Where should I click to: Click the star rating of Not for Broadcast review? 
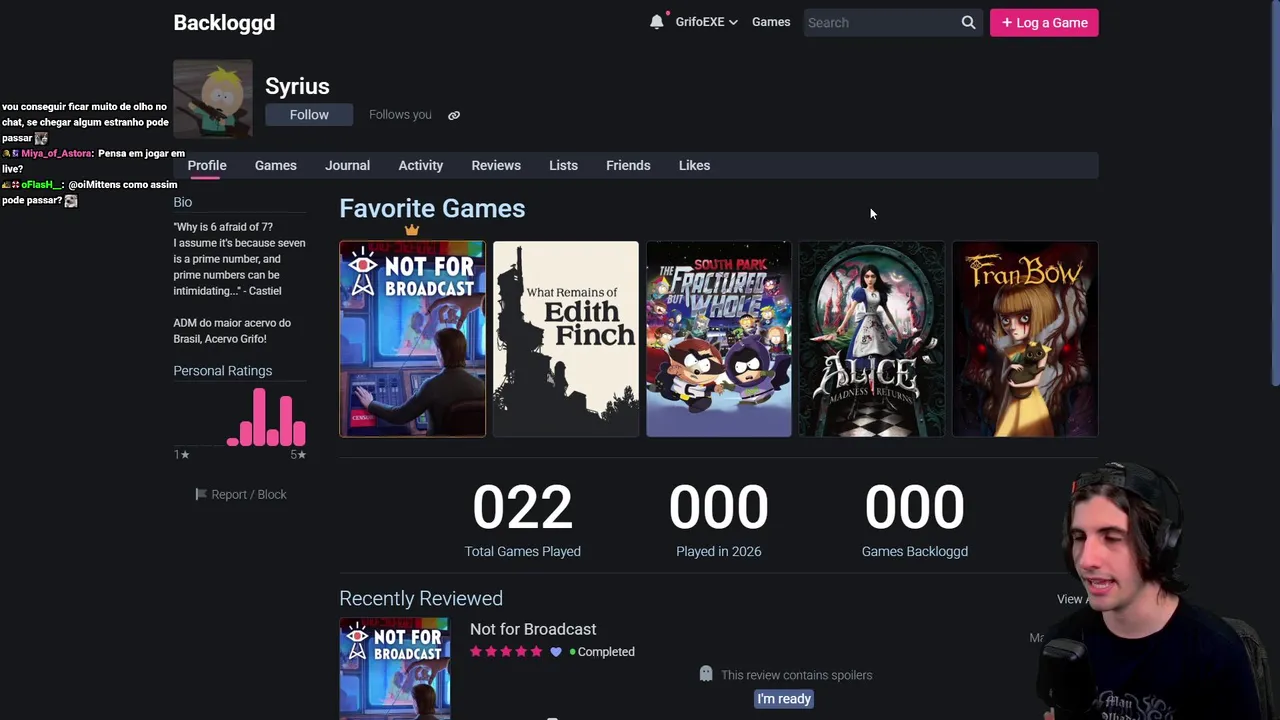[x=506, y=652]
